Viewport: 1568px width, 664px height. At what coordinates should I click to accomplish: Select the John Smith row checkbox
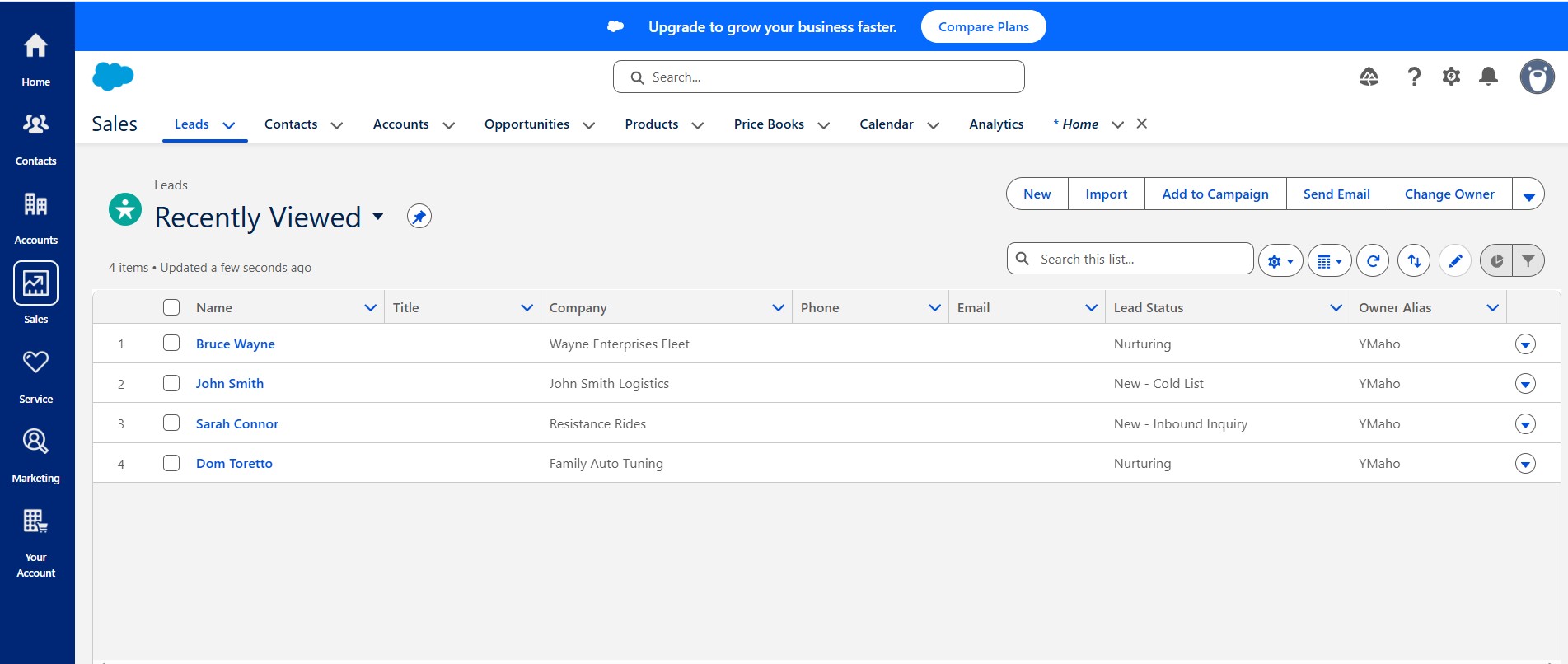point(171,383)
